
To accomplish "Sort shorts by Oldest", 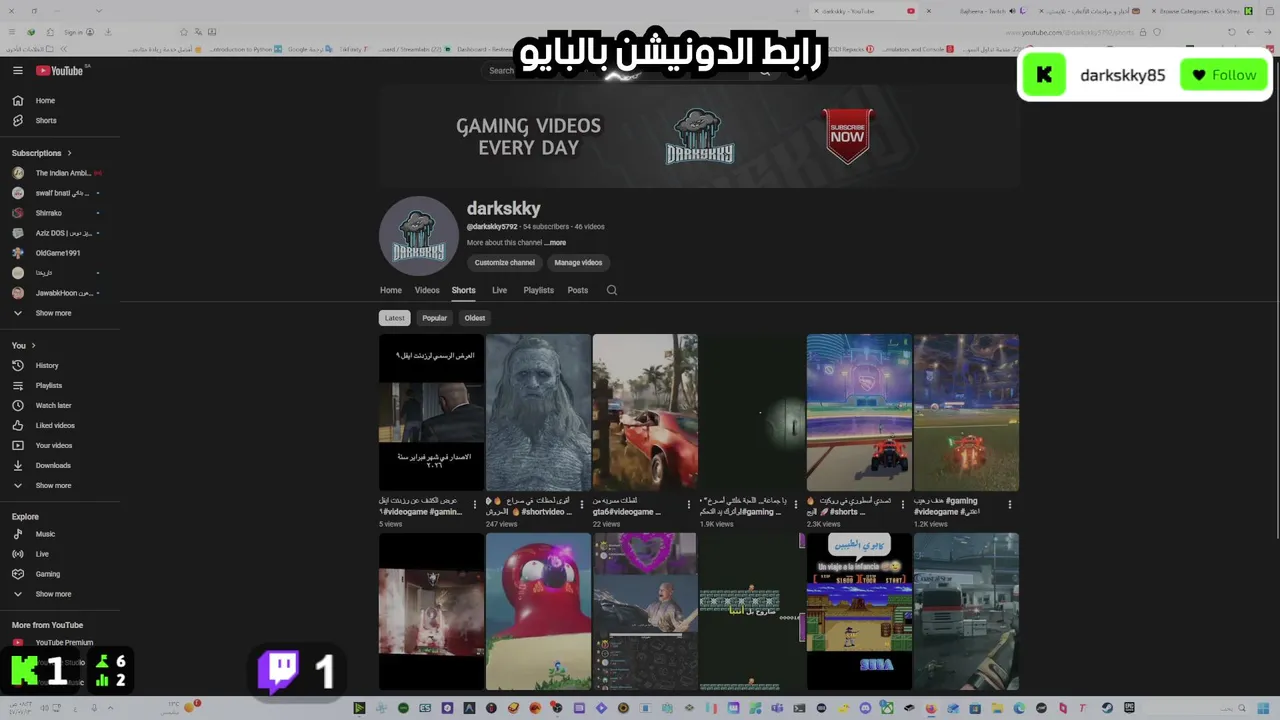I will click(475, 319).
